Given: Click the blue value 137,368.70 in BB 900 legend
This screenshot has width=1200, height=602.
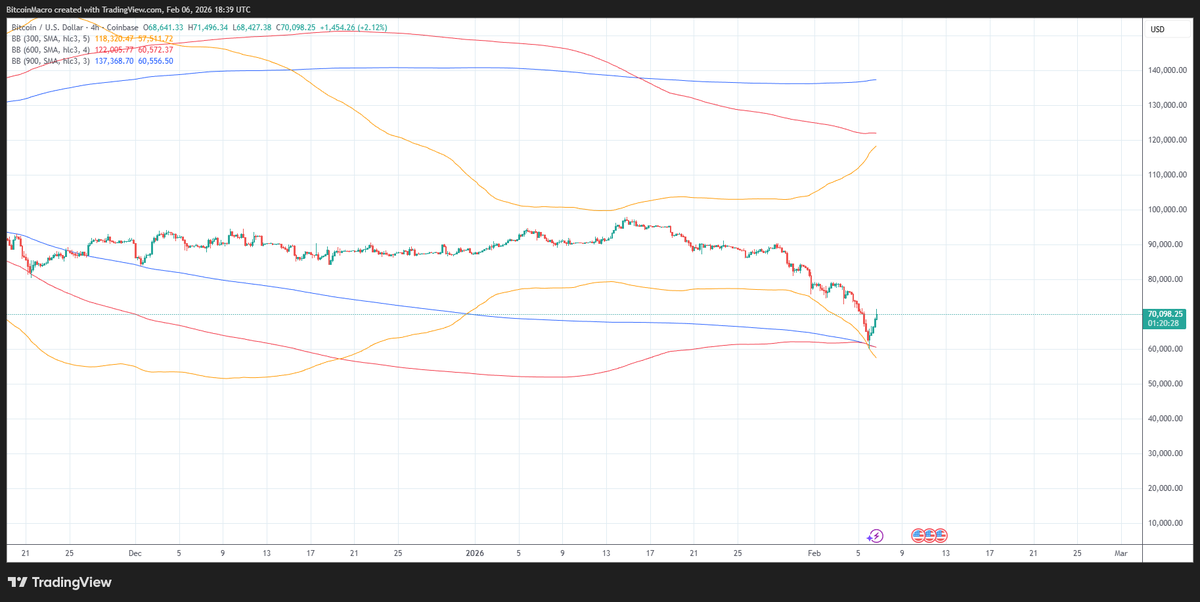Looking at the screenshot, I should (x=113, y=60).
